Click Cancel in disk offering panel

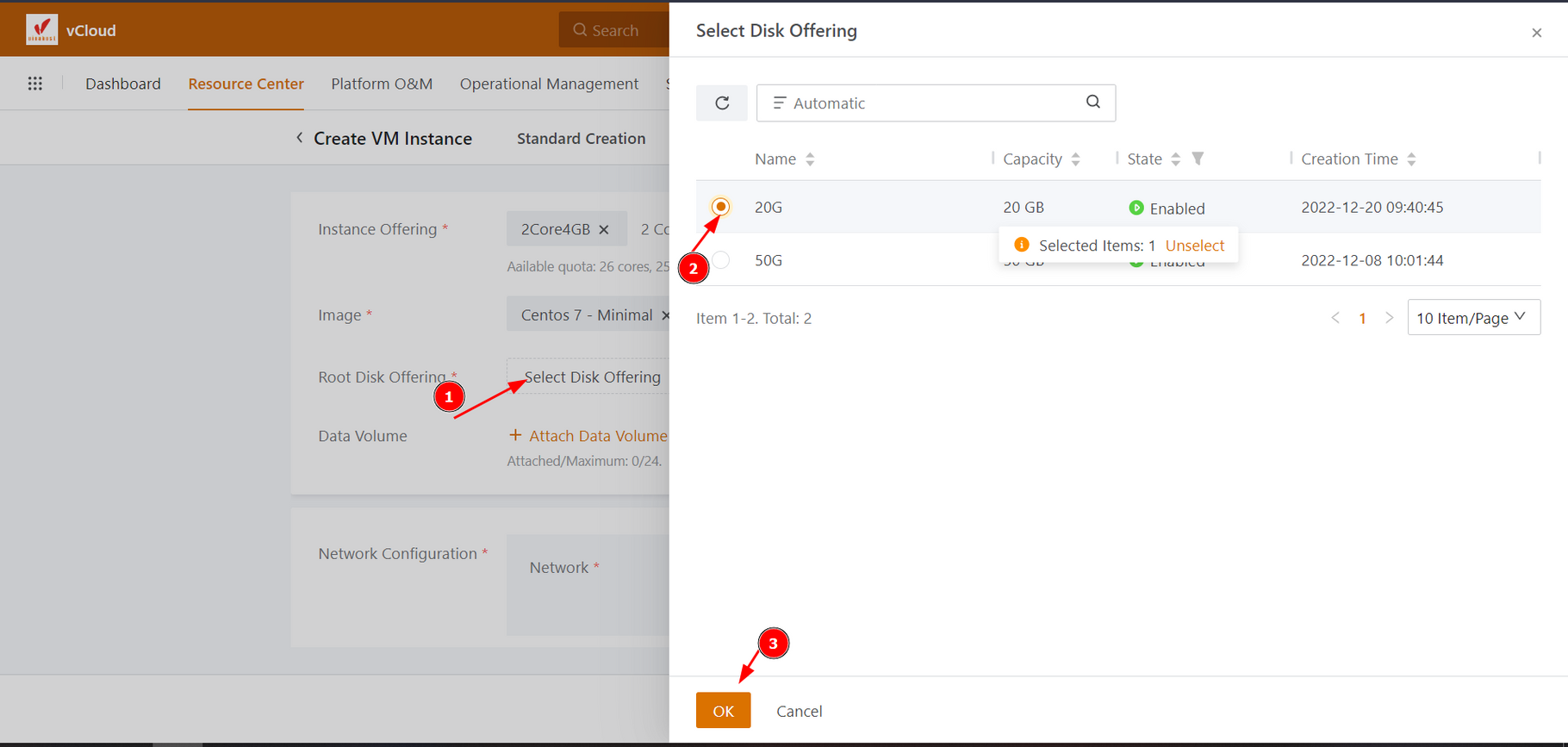click(x=799, y=711)
